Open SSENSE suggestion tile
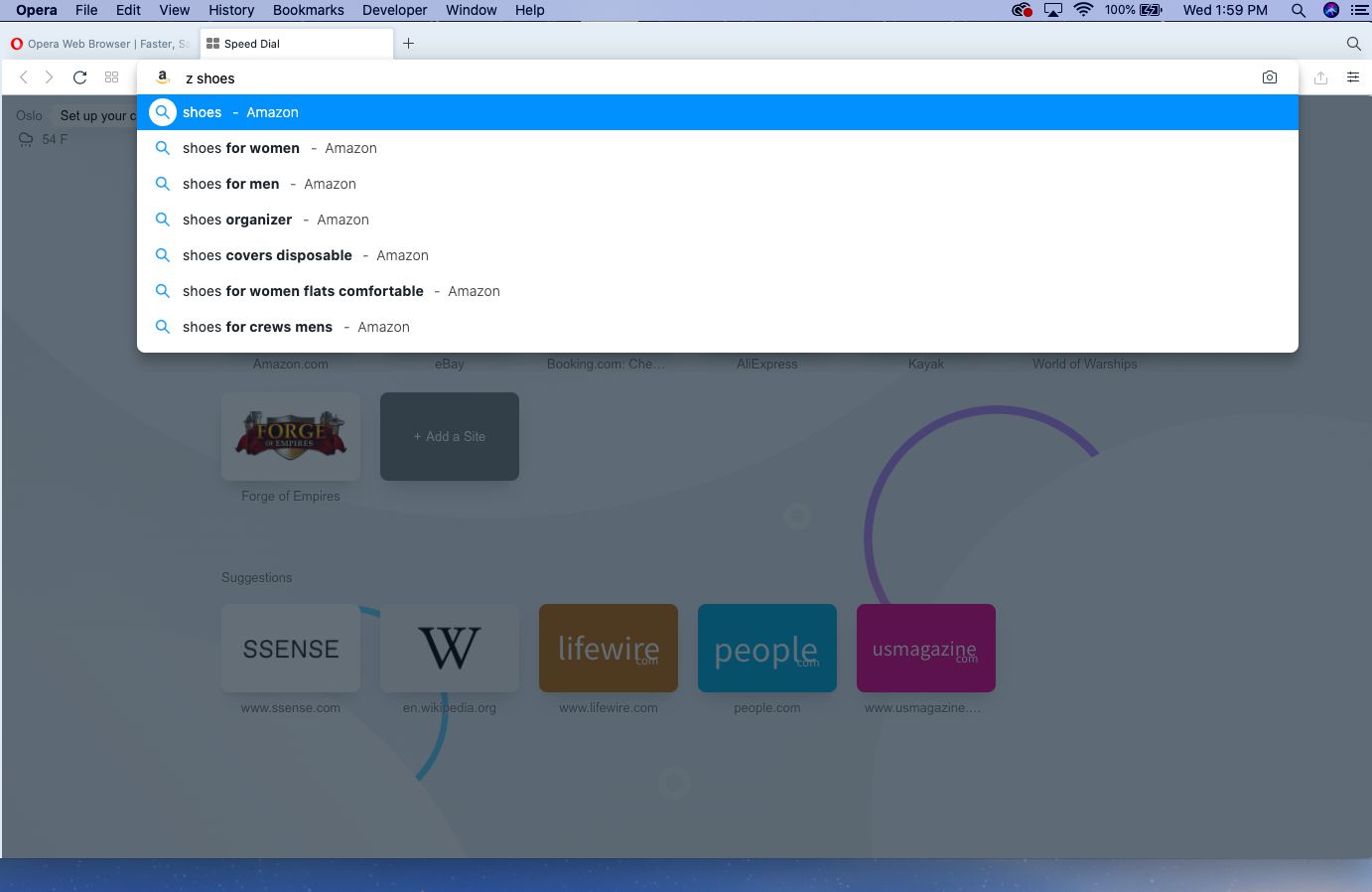The height and width of the screenshot is (892, 1372). [291, 648]
